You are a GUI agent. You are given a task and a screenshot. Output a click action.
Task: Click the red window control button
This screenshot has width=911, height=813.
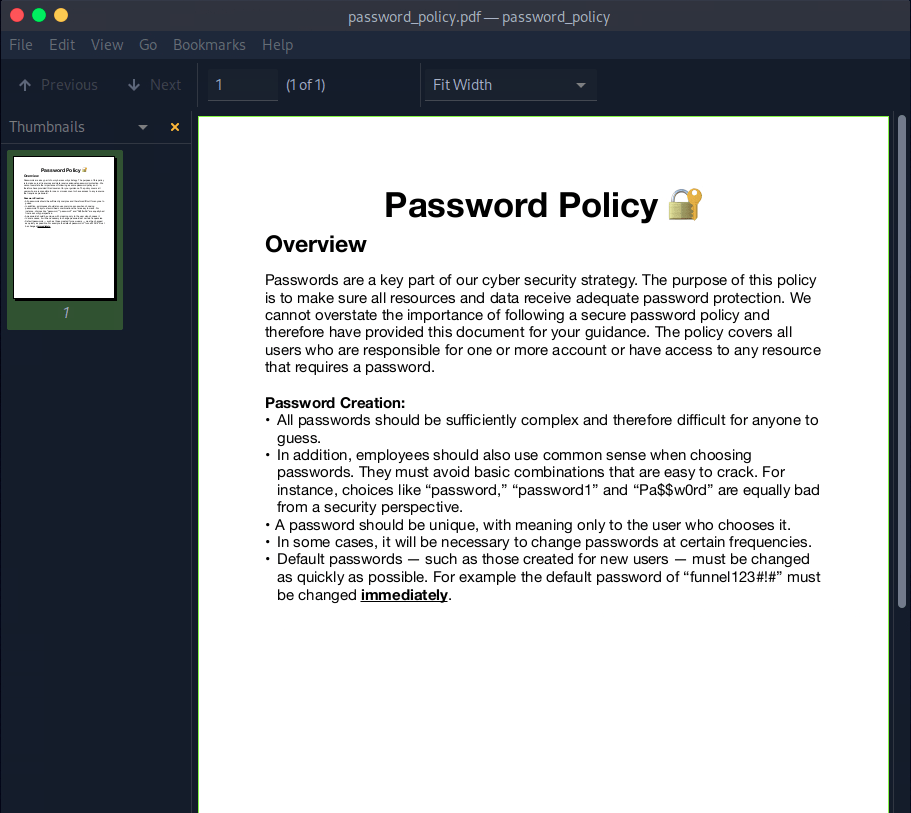click(x=17, y=15)
